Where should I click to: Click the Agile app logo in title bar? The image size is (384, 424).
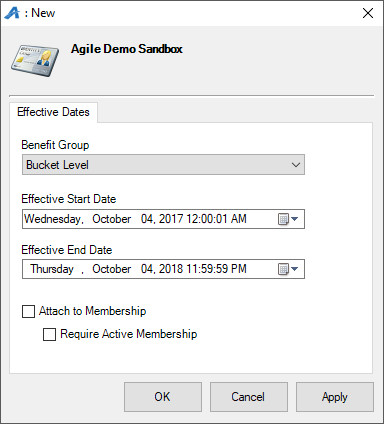[x=12, y=13]
